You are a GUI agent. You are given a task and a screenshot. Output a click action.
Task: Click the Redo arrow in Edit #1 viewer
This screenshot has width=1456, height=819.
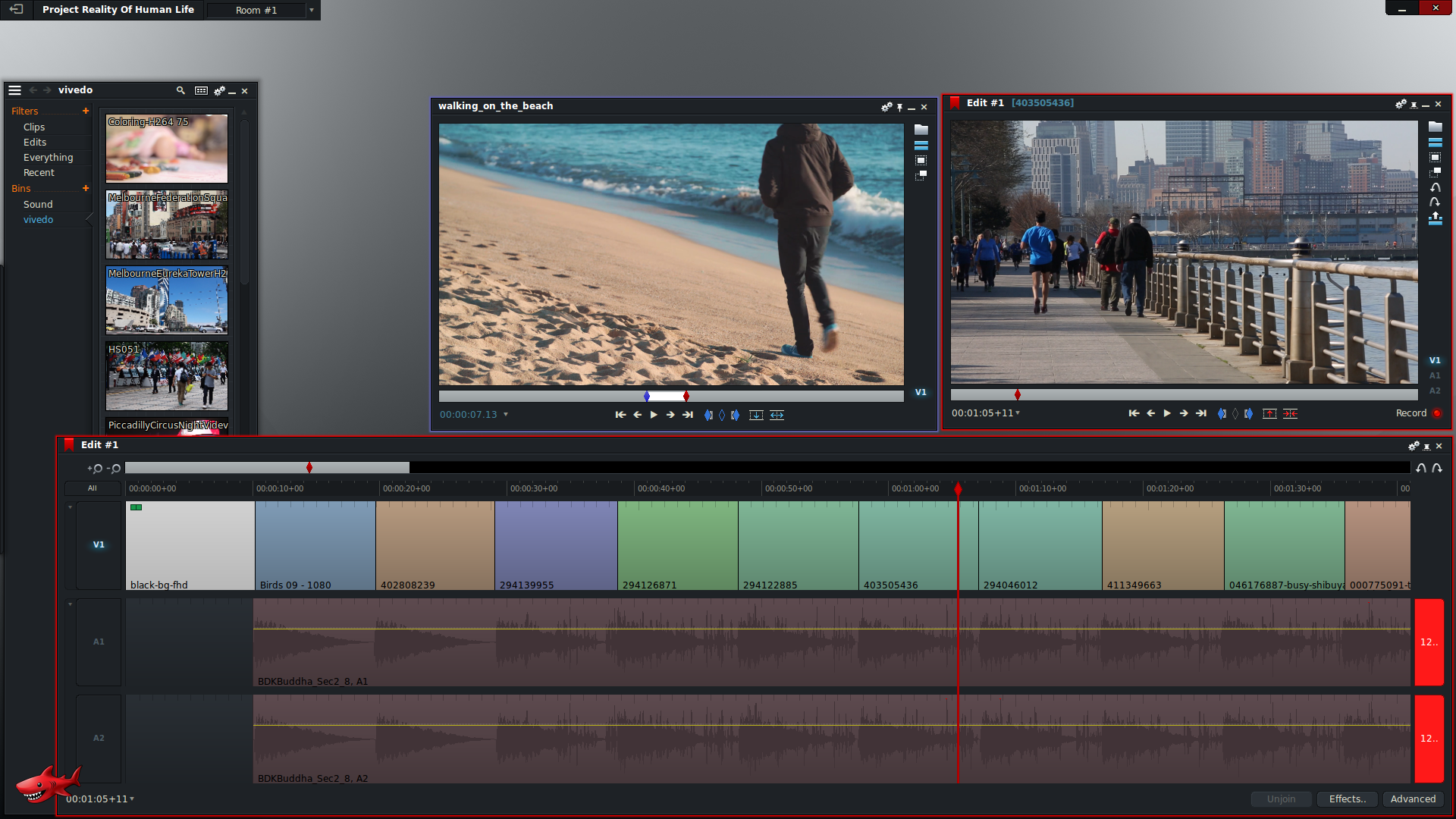coord(1435,201)
